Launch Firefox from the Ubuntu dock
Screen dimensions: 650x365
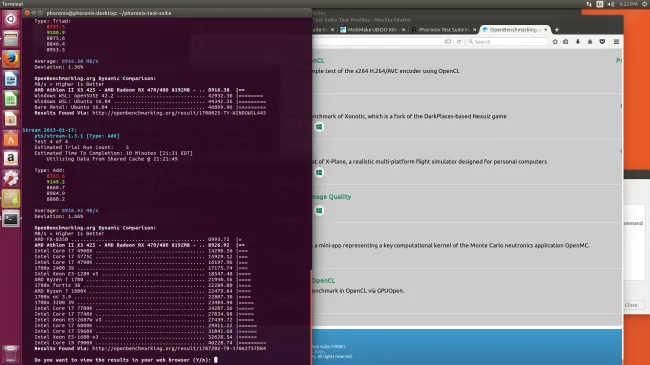[11, 59]
